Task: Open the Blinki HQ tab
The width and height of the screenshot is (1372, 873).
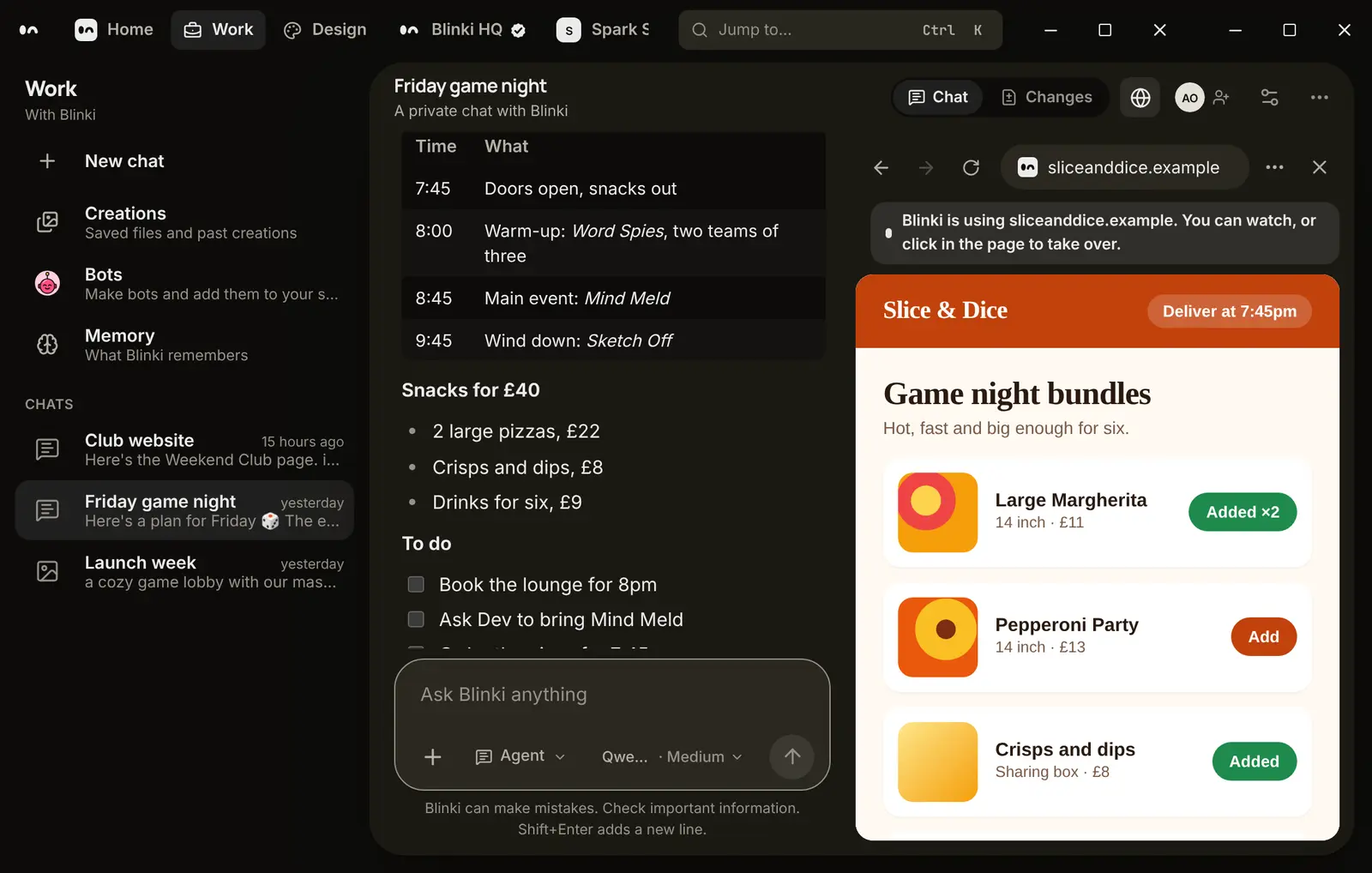Action: pos(462,30)
